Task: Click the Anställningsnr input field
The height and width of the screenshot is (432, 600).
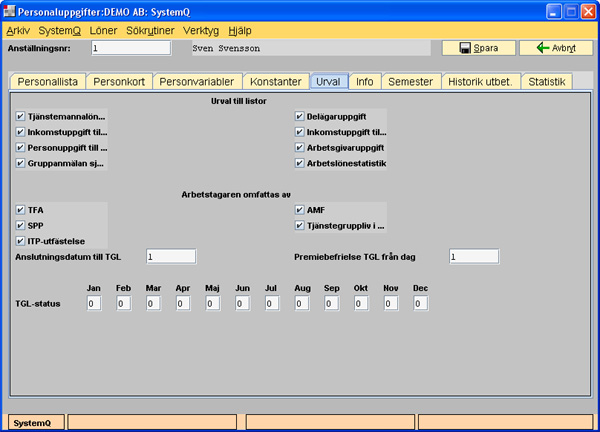Action: point(130,48)
